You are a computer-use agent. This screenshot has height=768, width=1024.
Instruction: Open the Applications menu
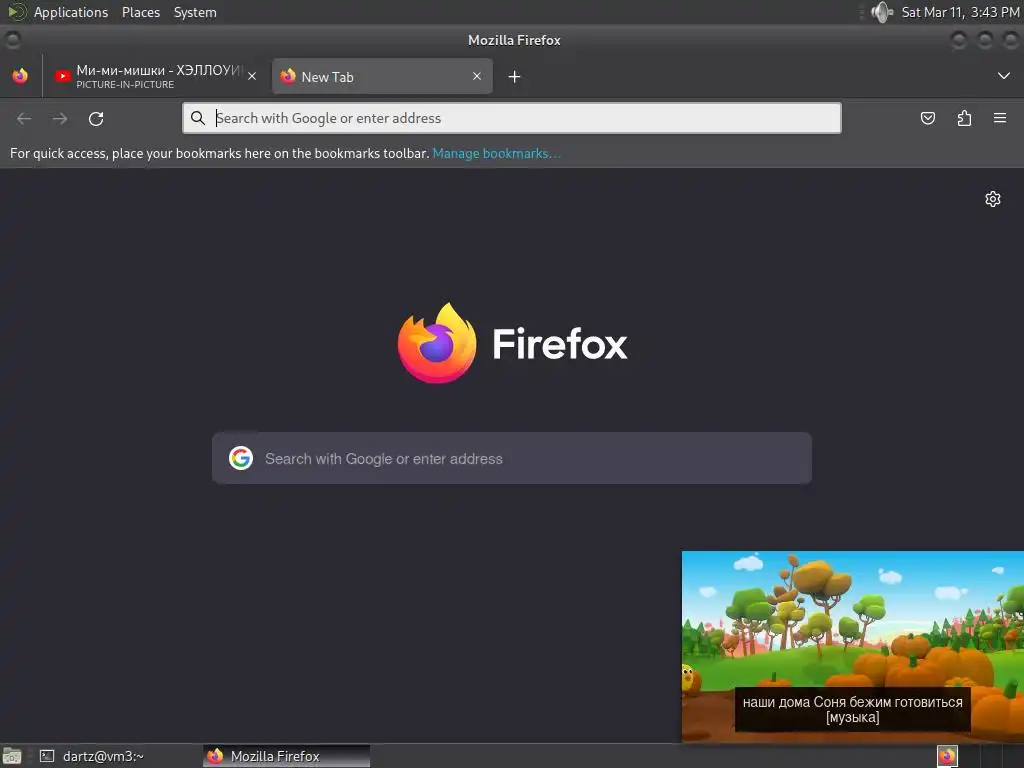point(71,12)
